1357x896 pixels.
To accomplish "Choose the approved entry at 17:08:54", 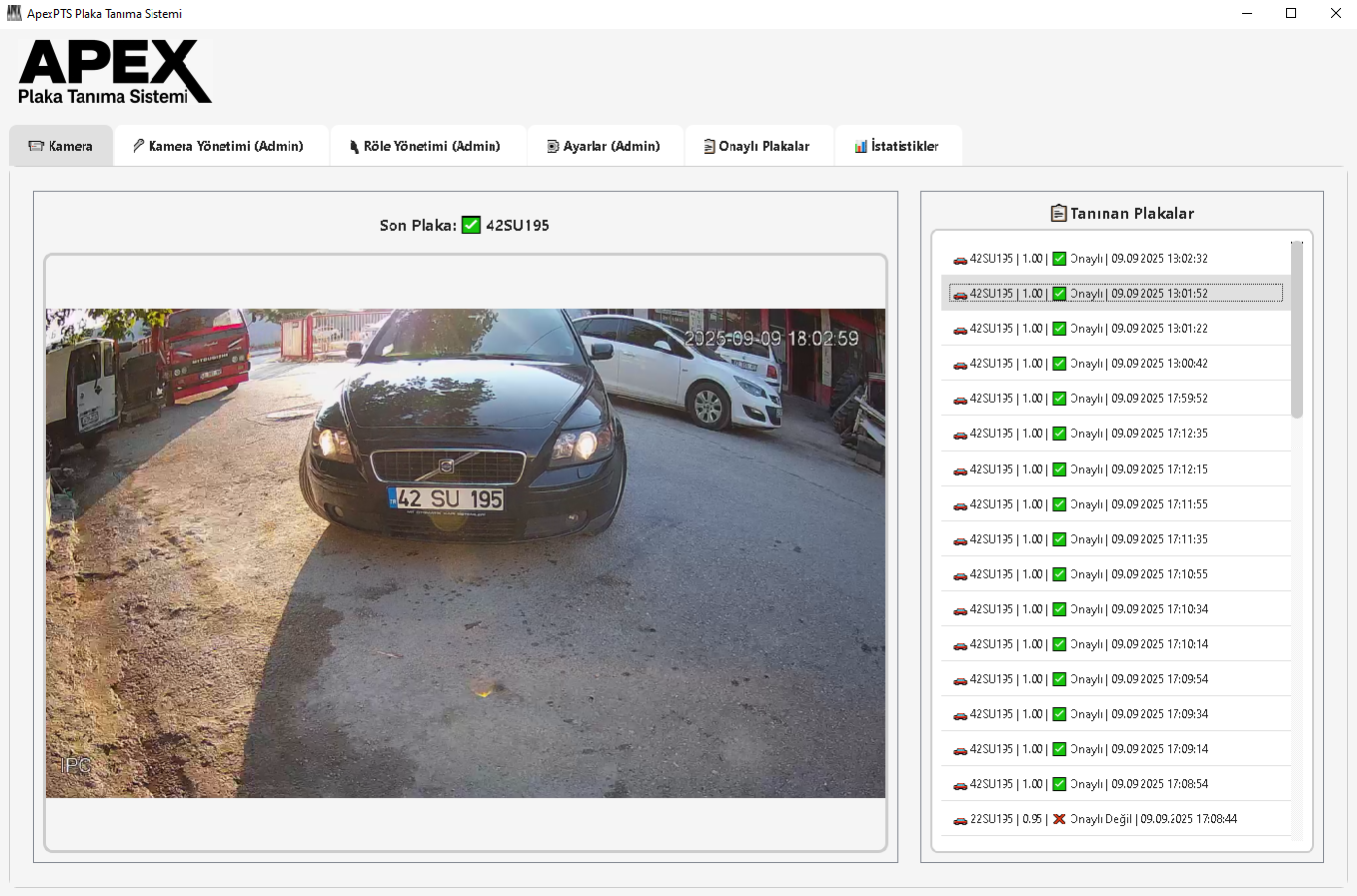I will [1115, 783].
